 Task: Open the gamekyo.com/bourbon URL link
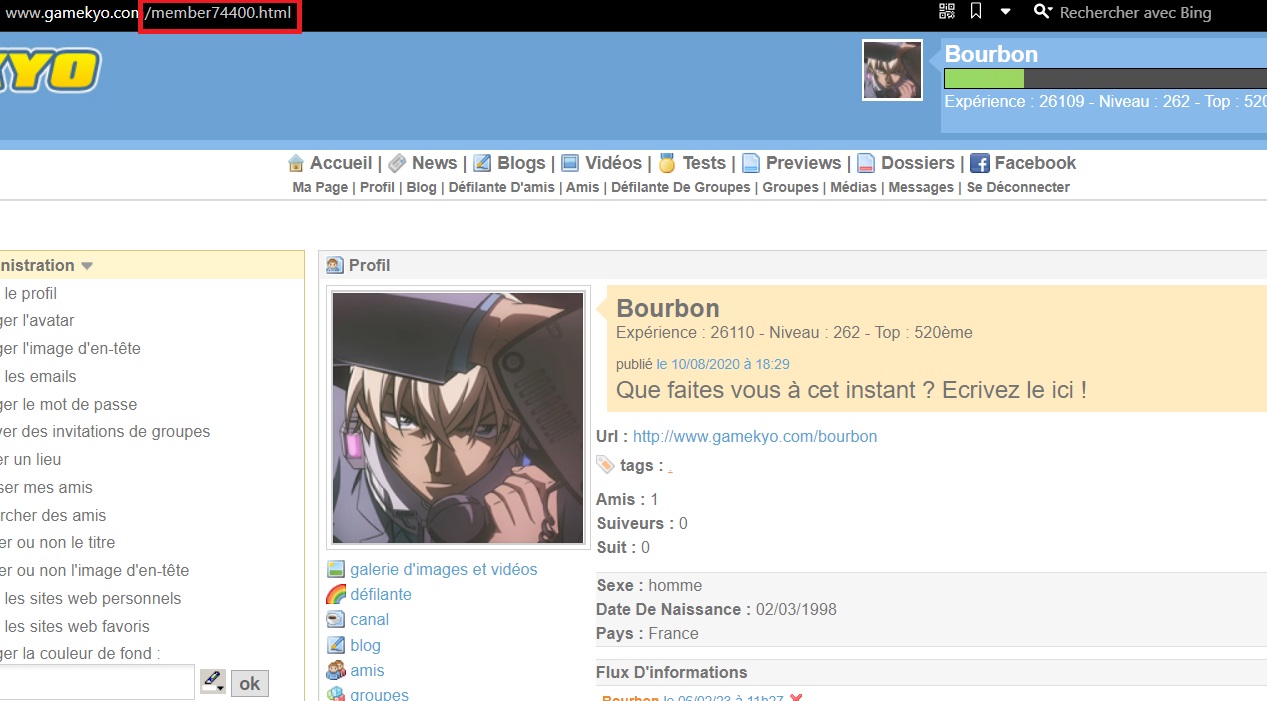755,436
